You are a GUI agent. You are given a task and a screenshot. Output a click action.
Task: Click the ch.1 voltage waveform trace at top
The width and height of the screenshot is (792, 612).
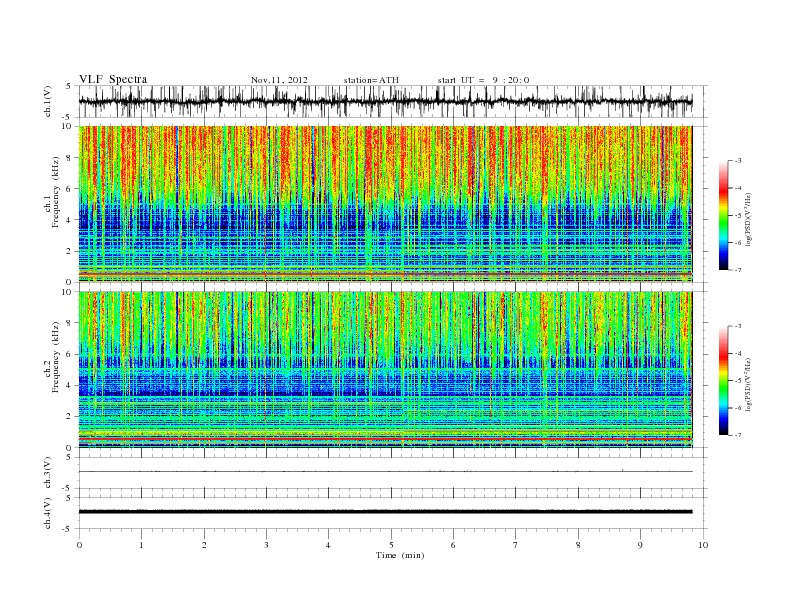(385, 101)
